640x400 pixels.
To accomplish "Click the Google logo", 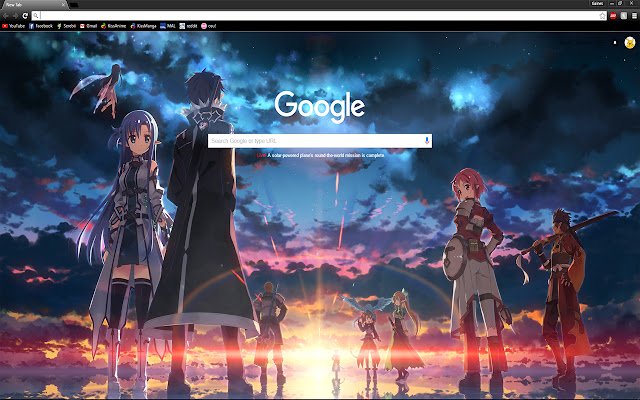I will (320, 107).
